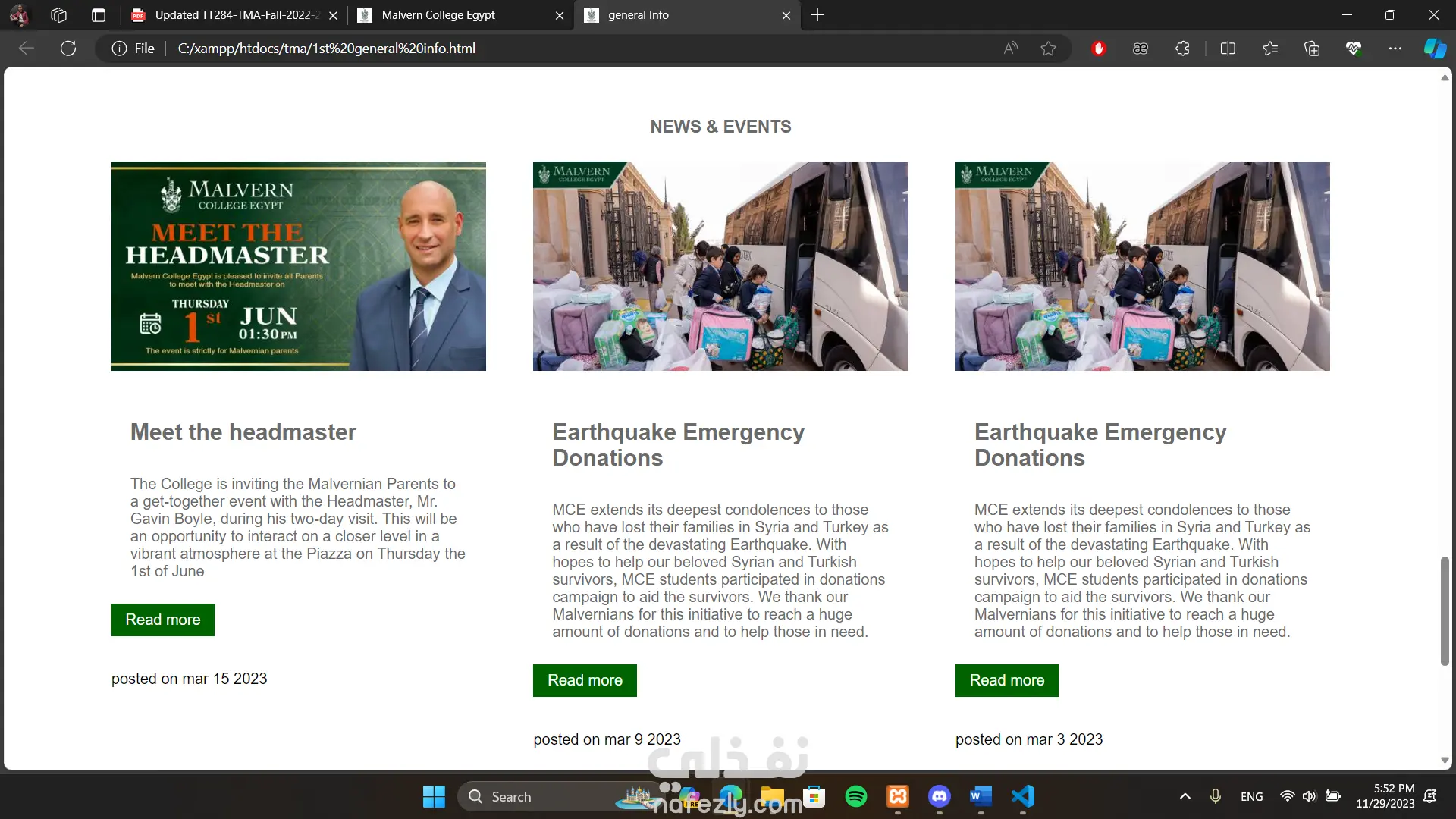Click the address bar showing 1st general info.html
Screen dimensions: 1456x819
click(327, 49)
